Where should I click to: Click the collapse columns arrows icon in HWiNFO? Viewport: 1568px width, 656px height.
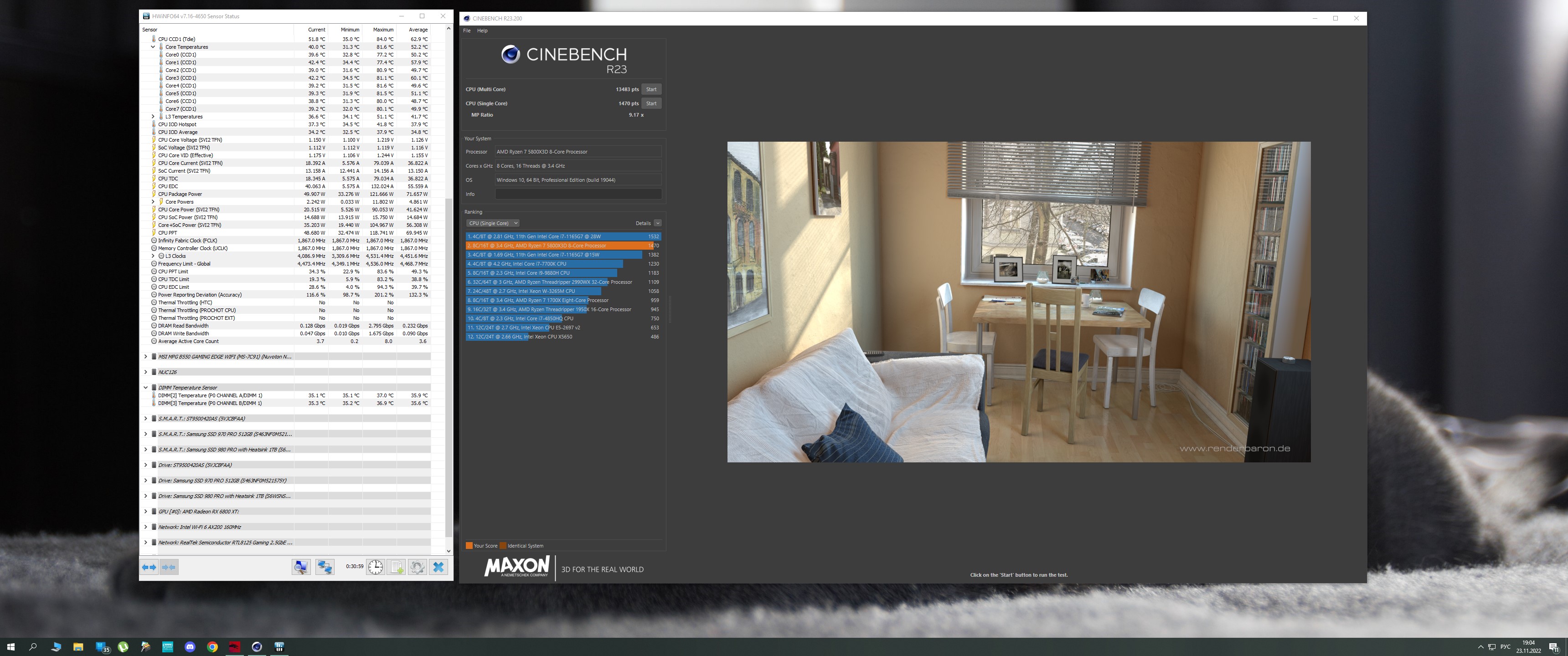click(x=169, y=567)
